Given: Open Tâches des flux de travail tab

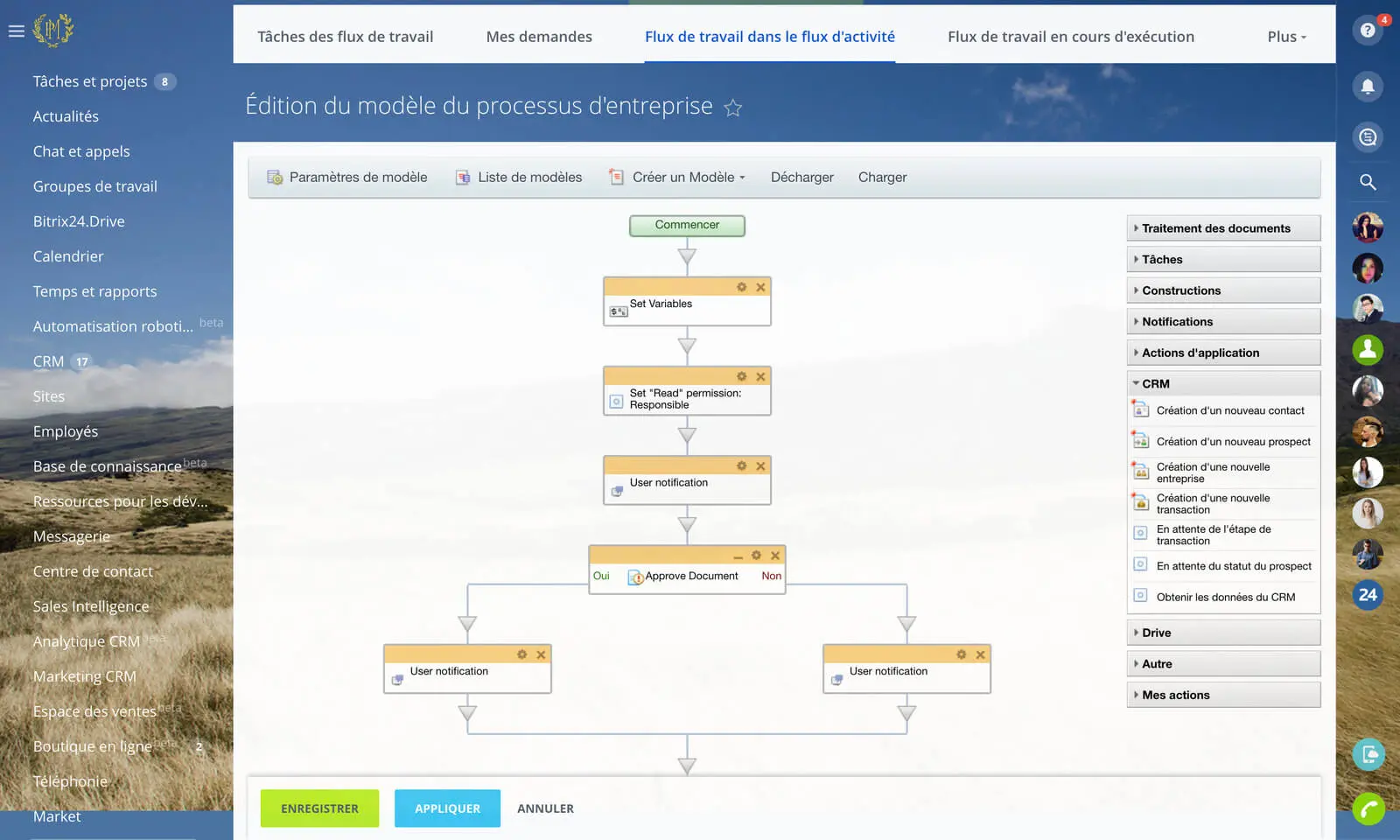Looking at the screenshot, I should pyautogui.click(x=345, y=37).
